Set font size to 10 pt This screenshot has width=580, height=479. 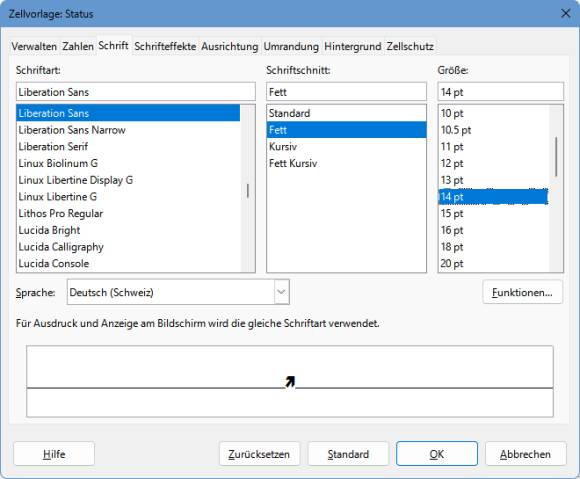[493, 113]
